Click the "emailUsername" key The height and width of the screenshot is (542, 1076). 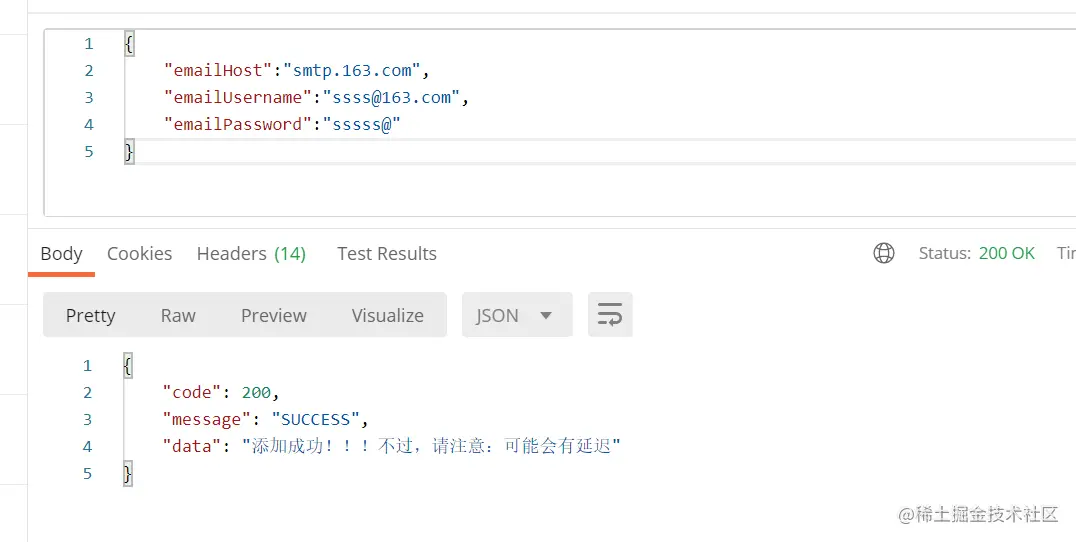(x=238, y=97)
